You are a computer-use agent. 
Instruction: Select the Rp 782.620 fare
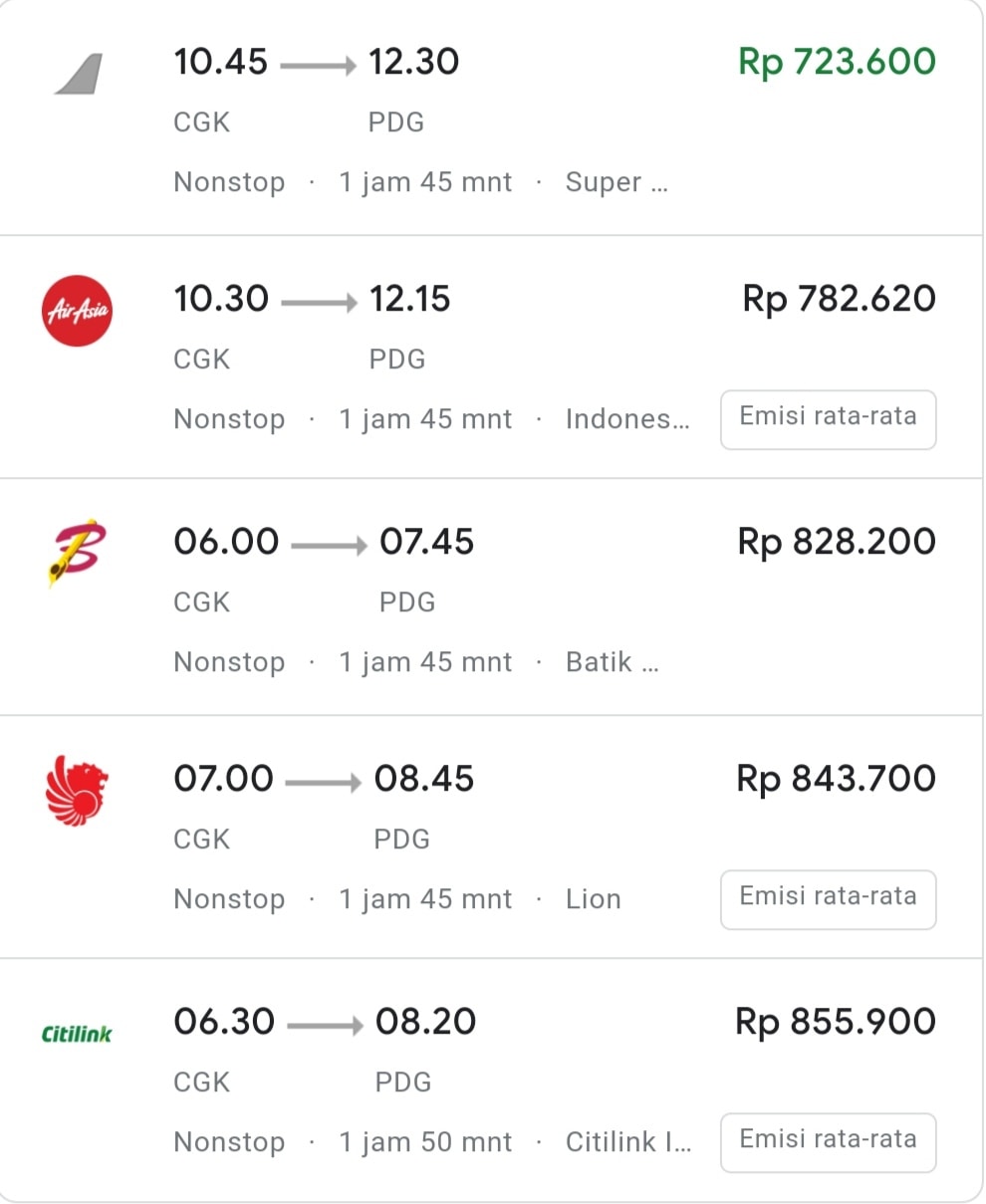(x=839, y=299)
